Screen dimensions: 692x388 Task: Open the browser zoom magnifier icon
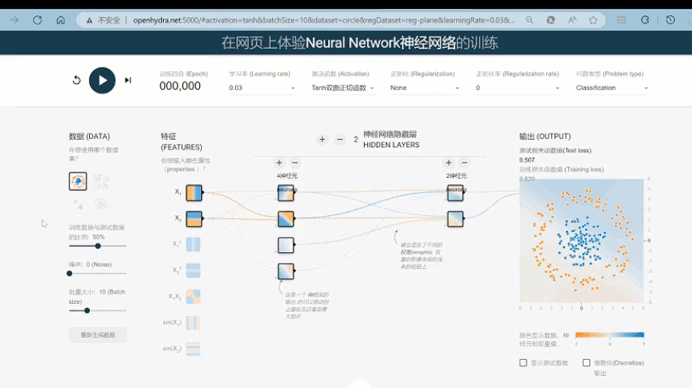pyautogui.click(x=530, y=20)
